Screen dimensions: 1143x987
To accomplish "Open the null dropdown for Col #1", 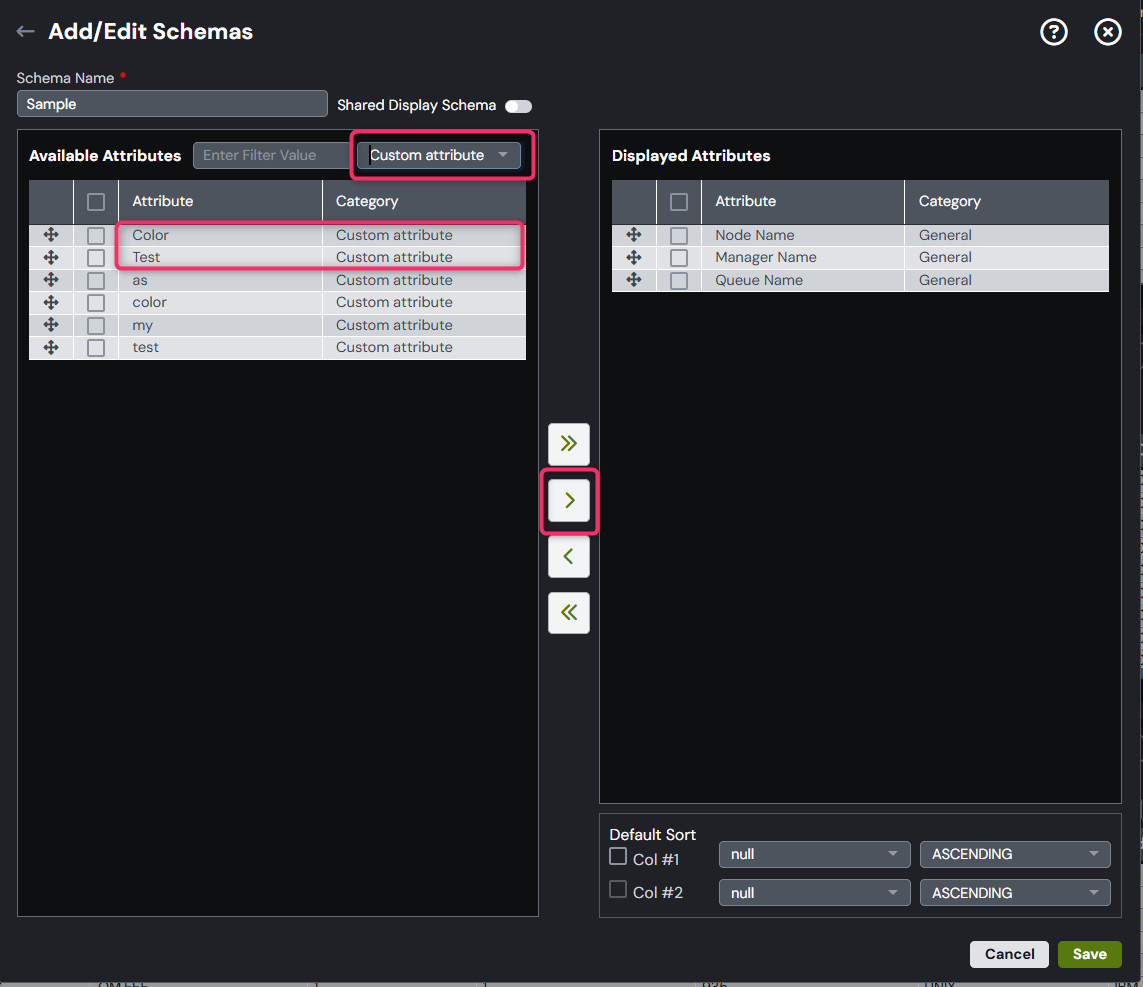I will 814,854.
